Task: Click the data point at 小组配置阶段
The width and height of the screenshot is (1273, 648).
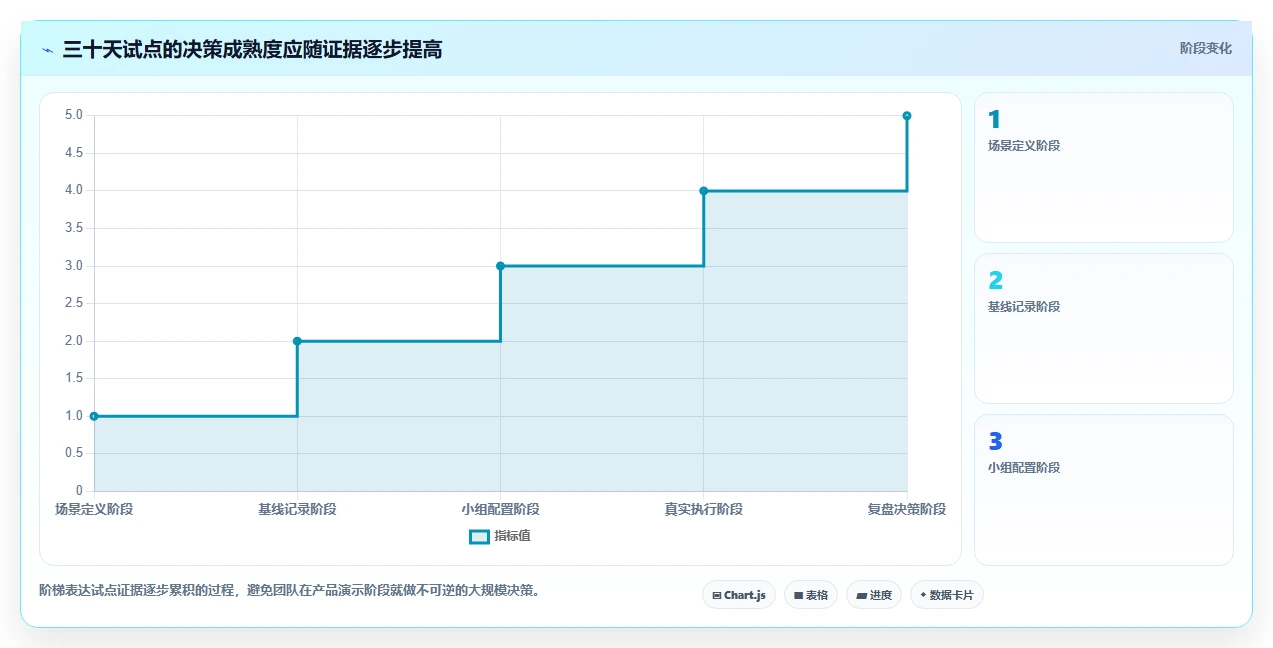Action: point(500,266)
